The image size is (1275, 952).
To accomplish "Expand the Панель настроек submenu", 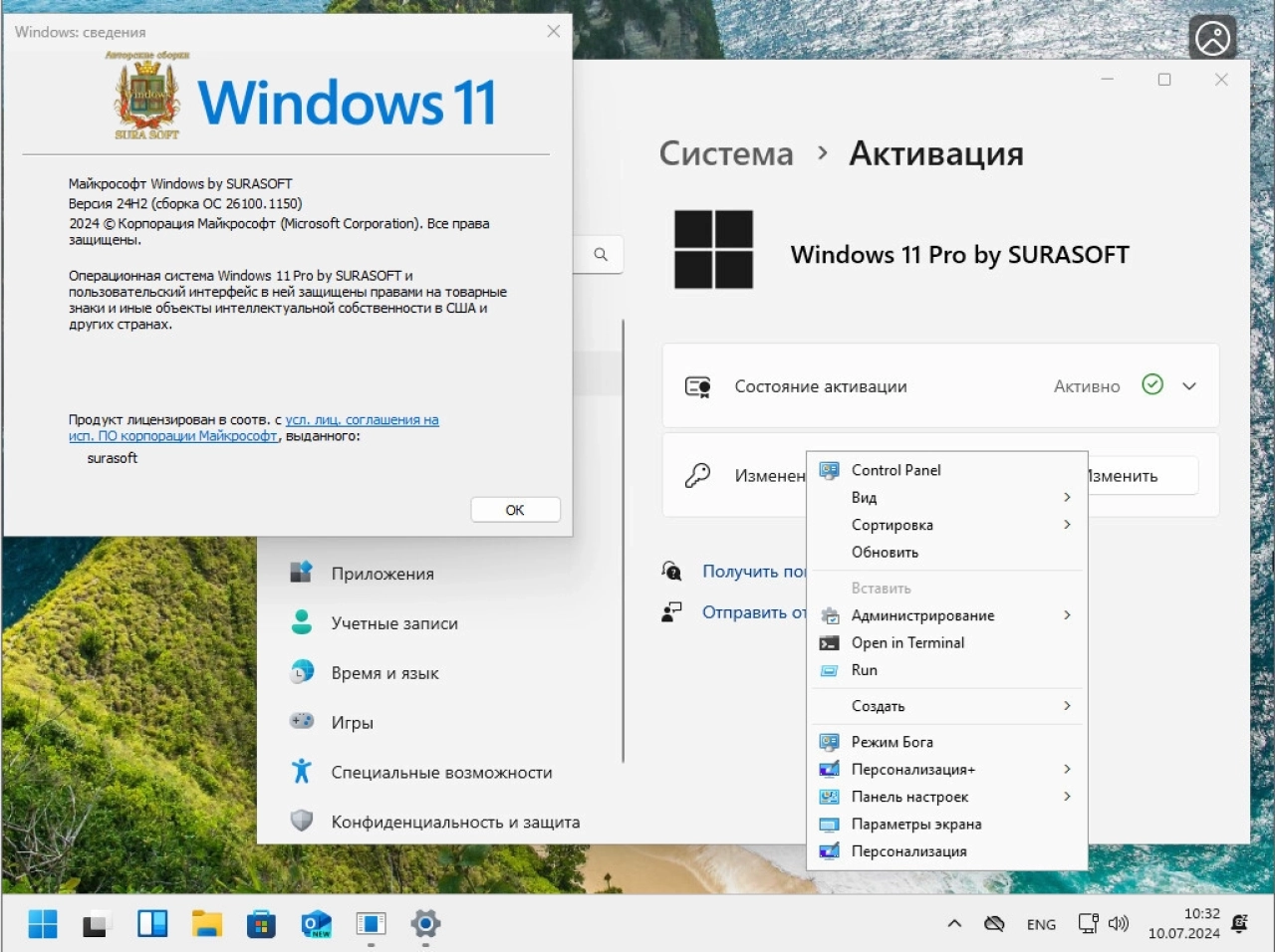I will point(946,797).
